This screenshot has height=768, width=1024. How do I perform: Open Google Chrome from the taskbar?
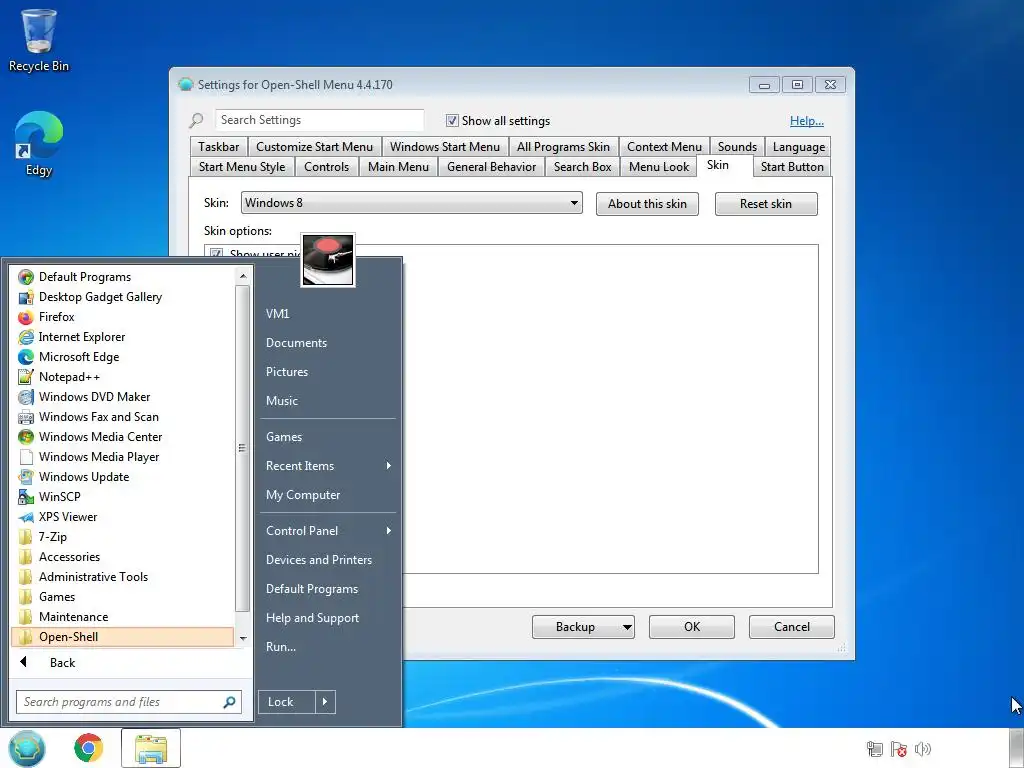[x=89, y=748]
